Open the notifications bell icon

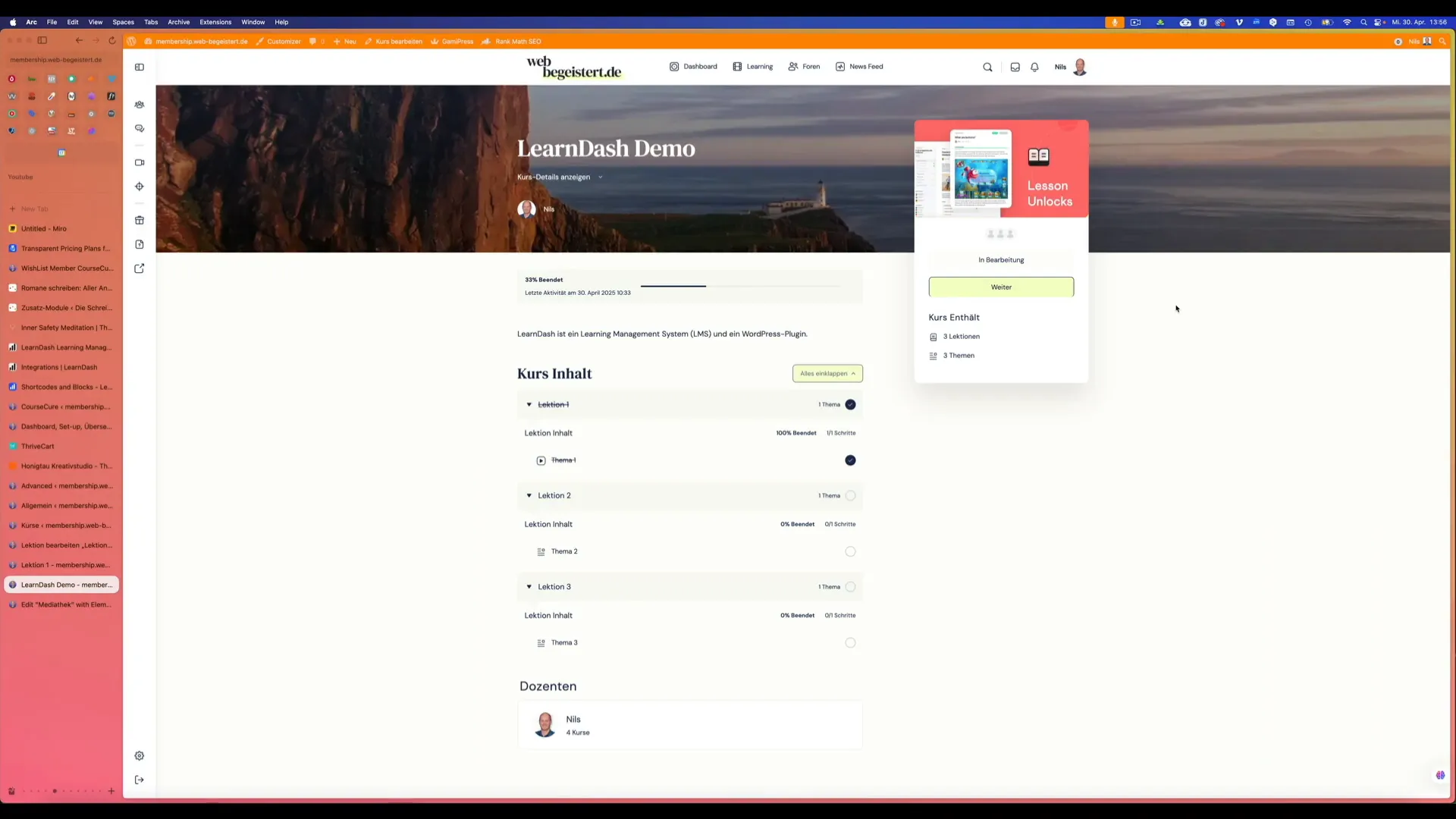(1034, 67)
